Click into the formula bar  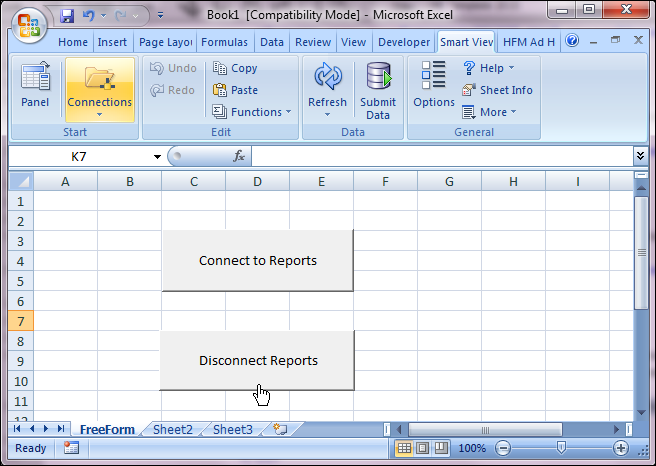click(442, 156)
